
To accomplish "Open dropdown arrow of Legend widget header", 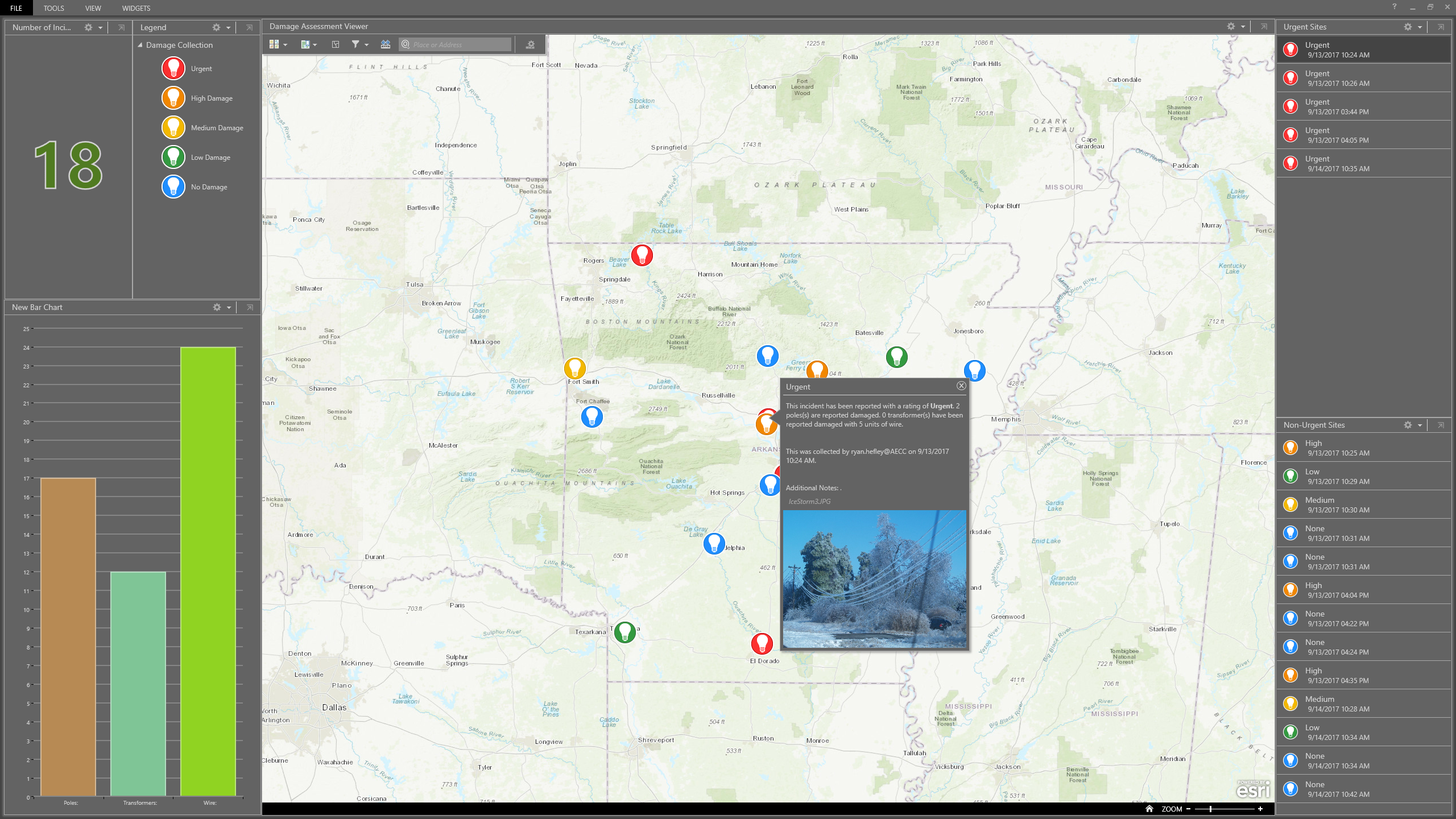I will click(229, 27).
